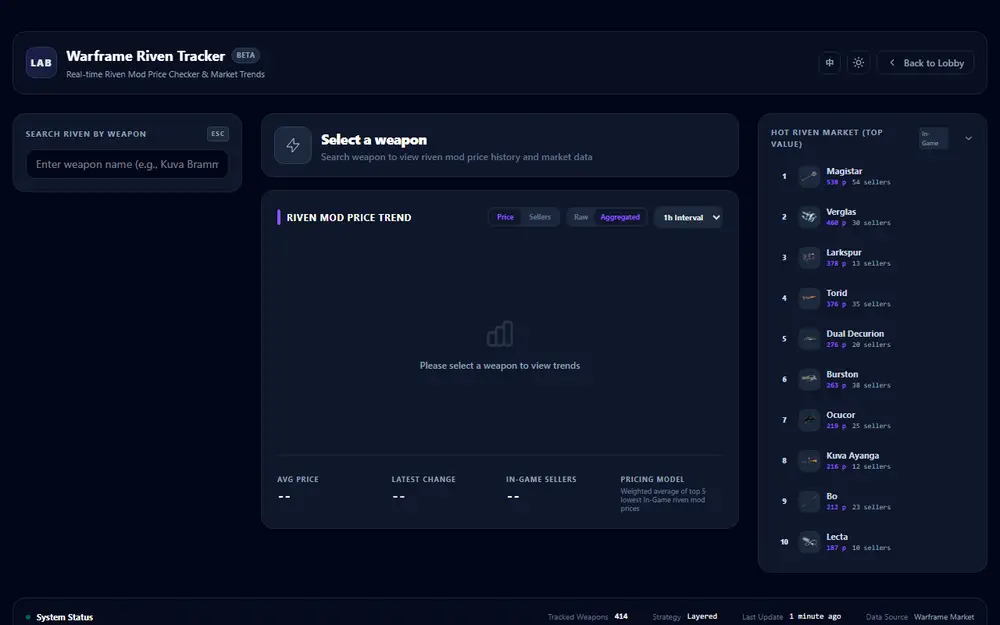This screenshot has width=1000, height=625.
Task: Click the lightning bolt weapon icon
Action: click(x=293, y=145)
